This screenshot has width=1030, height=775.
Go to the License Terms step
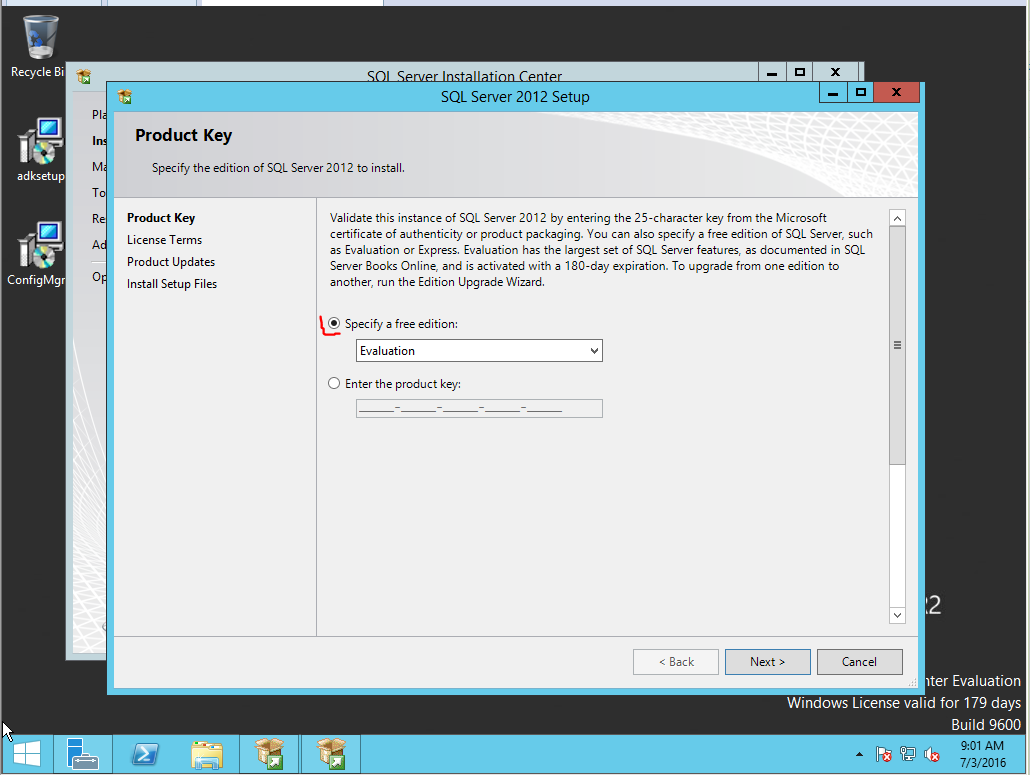coord(164,240)
